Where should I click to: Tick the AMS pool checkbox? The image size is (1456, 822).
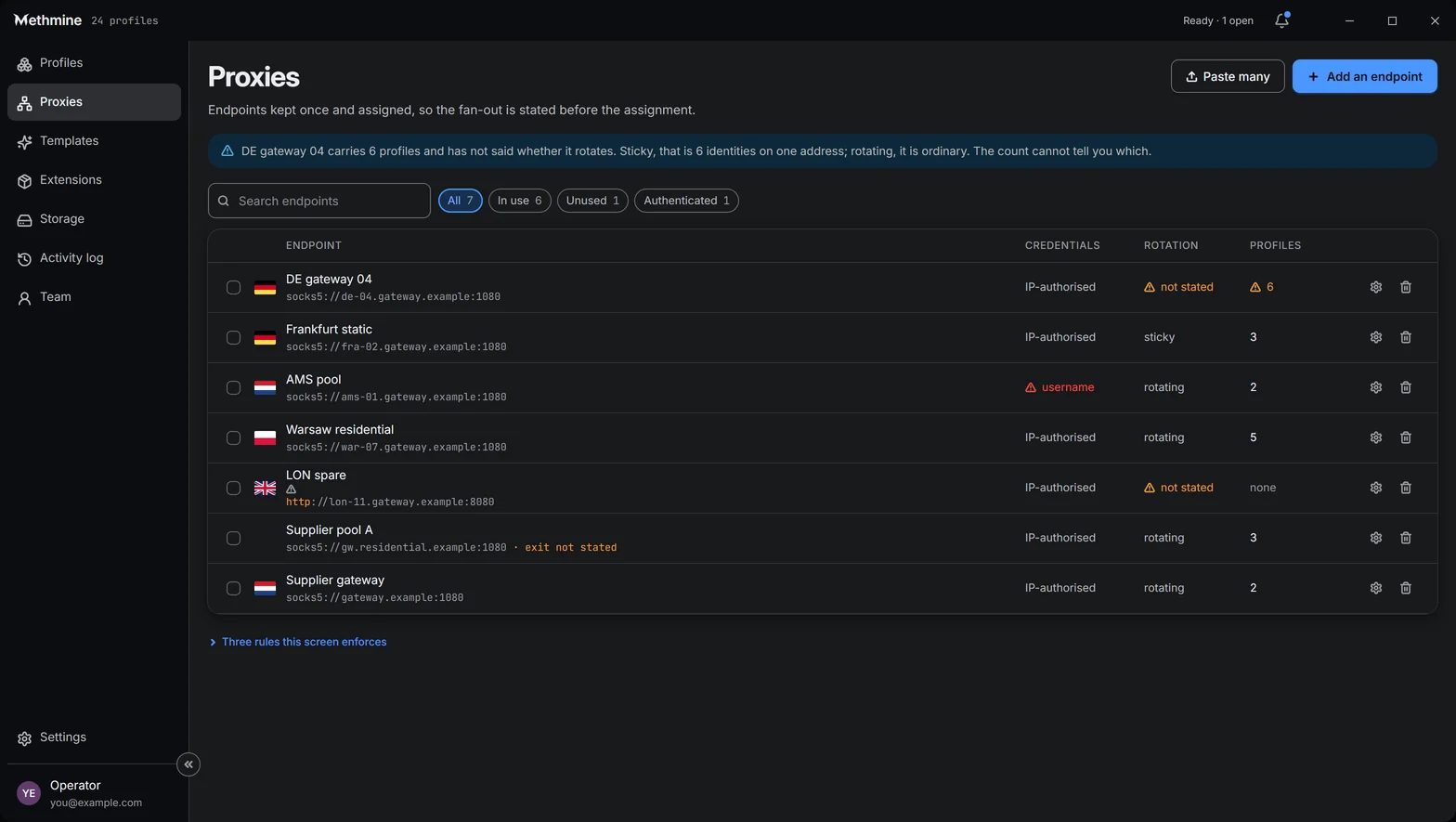[x=233, y=388]
